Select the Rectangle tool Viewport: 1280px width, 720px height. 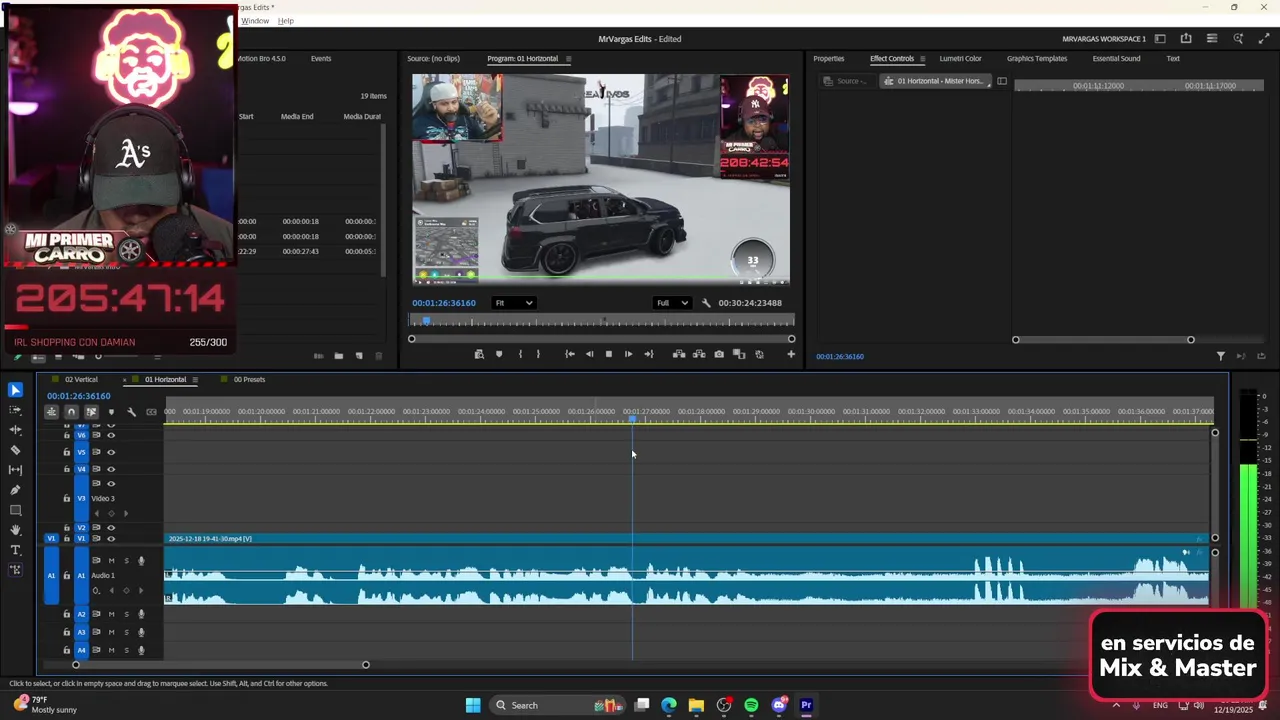(15, 510)
